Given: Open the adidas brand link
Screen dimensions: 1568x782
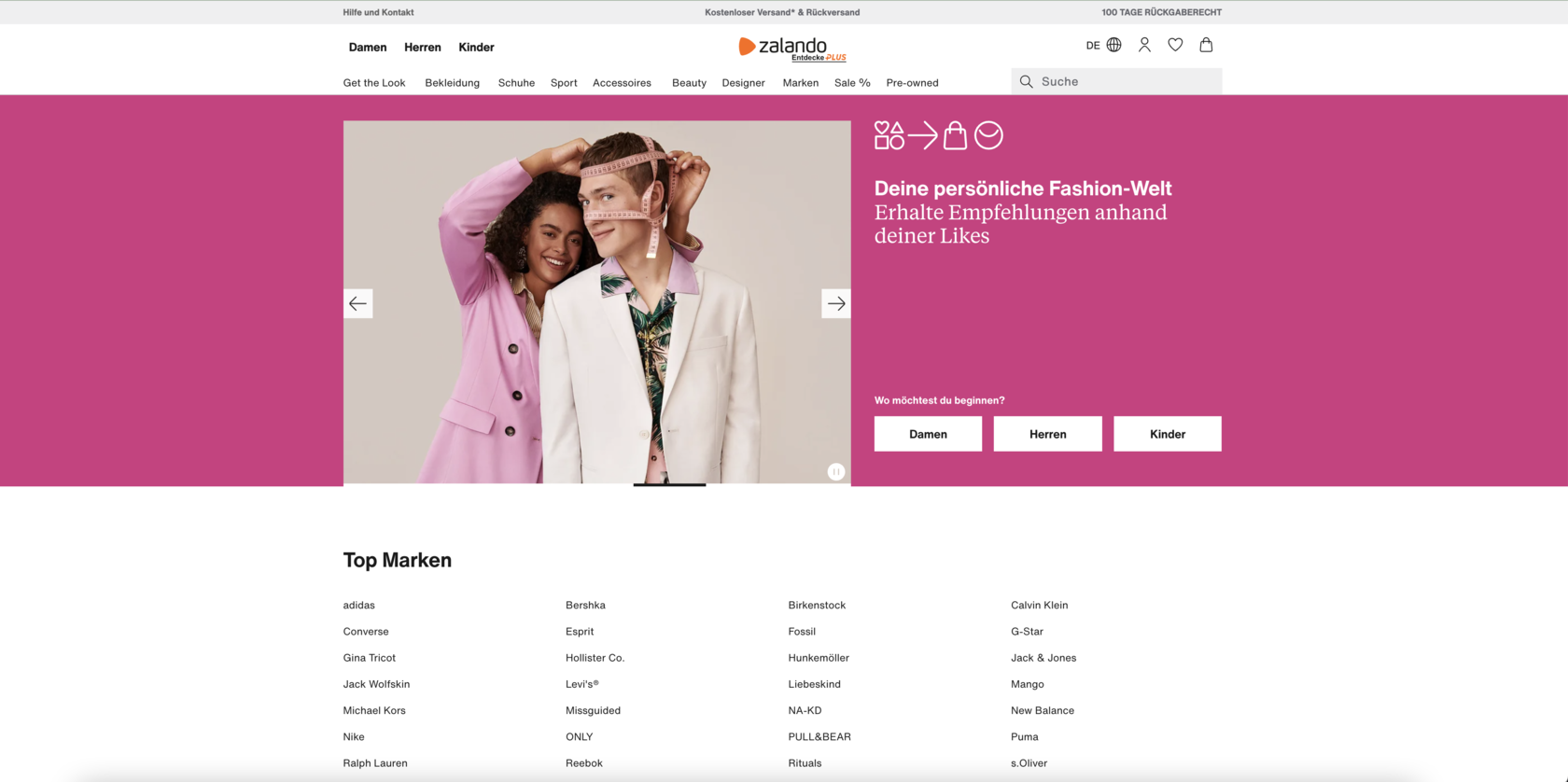Looking at the screenshot, I should (358, 606).
